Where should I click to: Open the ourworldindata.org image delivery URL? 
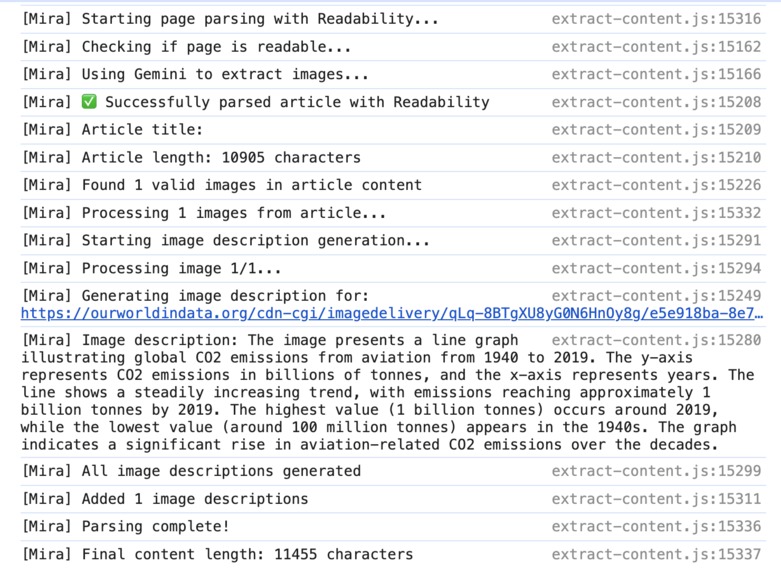coord(391,313)
